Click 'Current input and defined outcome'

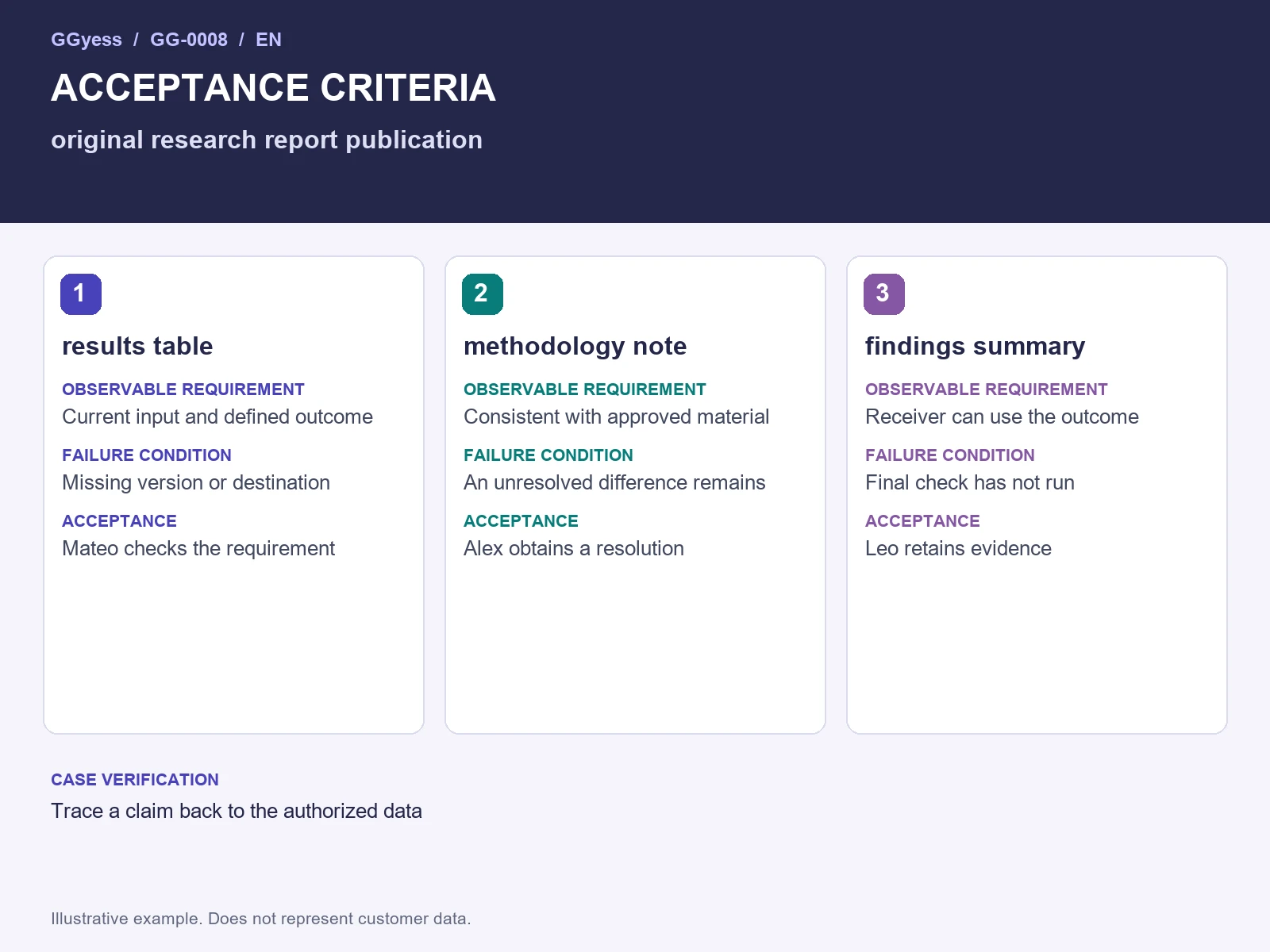[217, 417]
